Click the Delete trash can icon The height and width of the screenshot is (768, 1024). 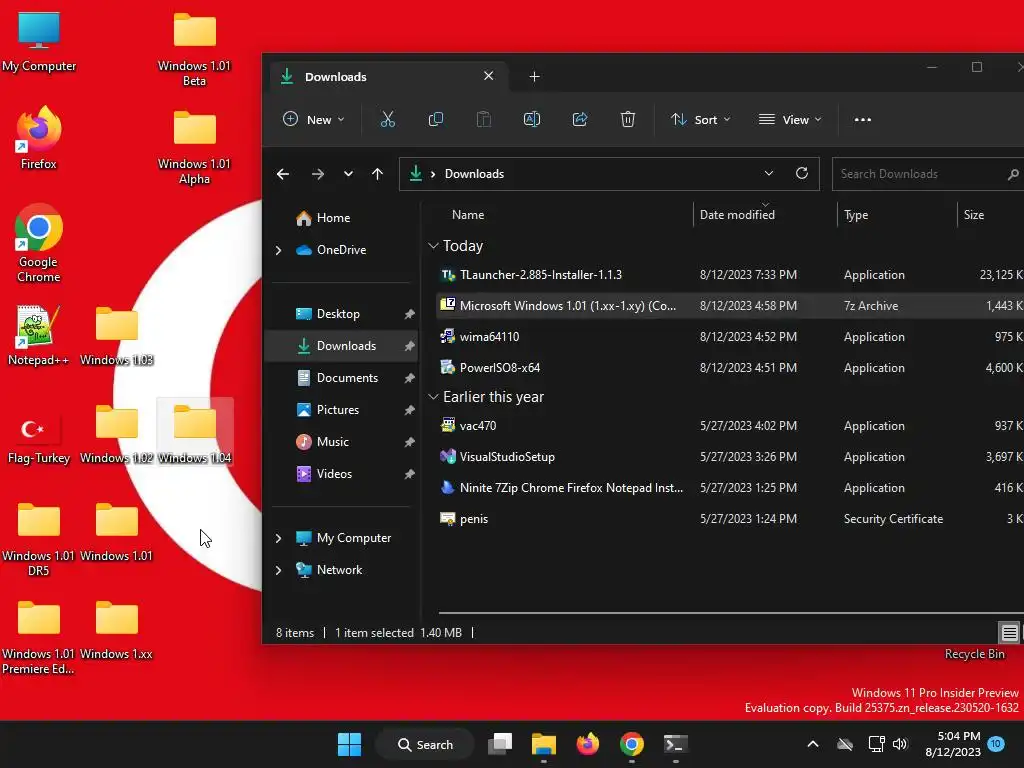coord(628,120)
